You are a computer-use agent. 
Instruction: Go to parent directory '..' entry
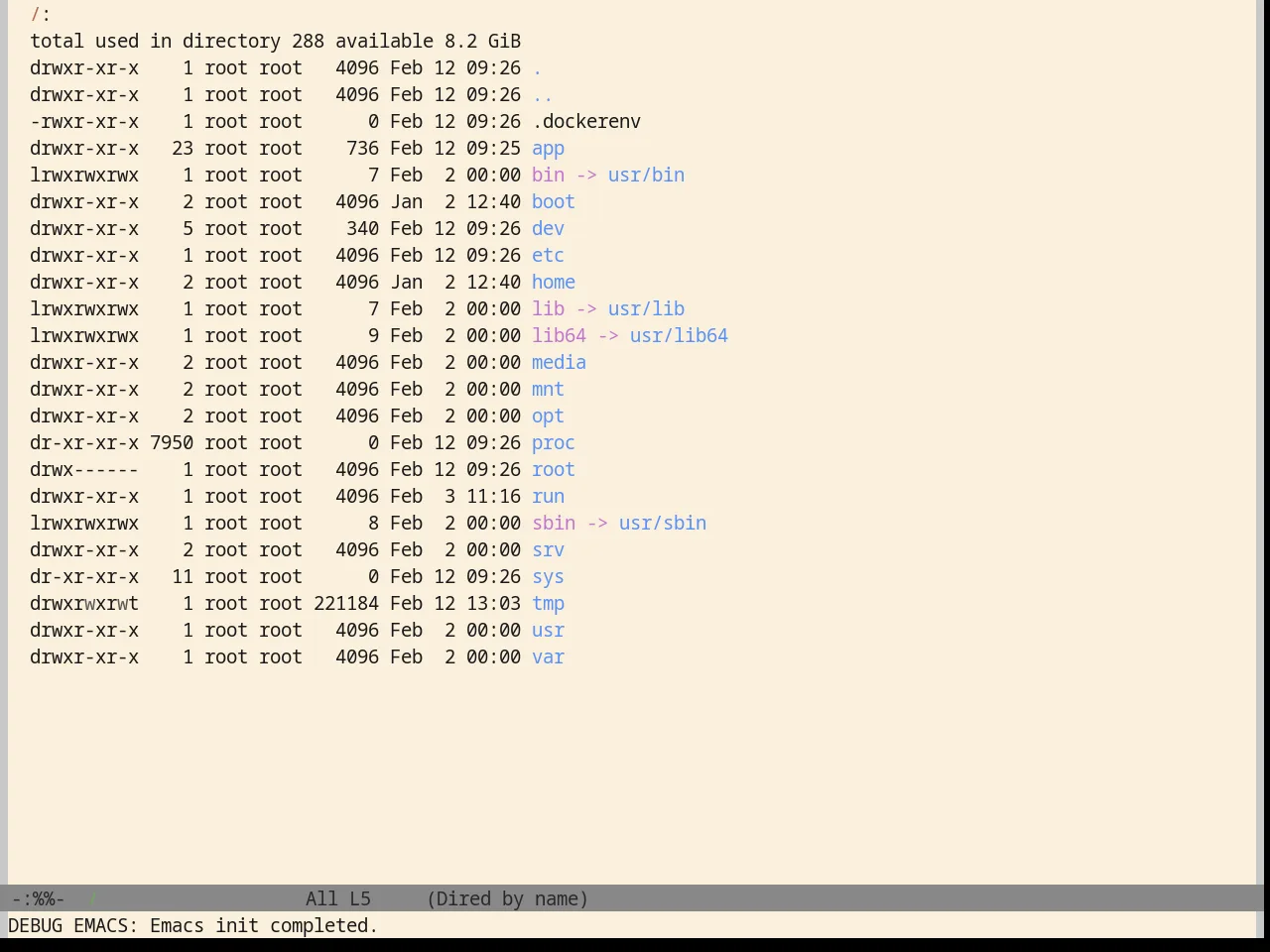pos(543,95)
